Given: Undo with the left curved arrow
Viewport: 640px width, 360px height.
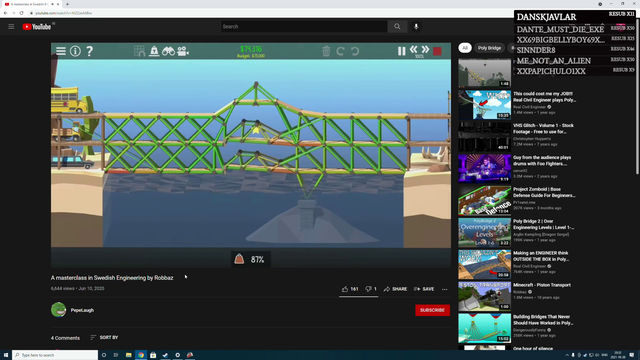Looking at the screenshot, I should click(x=340, y=51).
